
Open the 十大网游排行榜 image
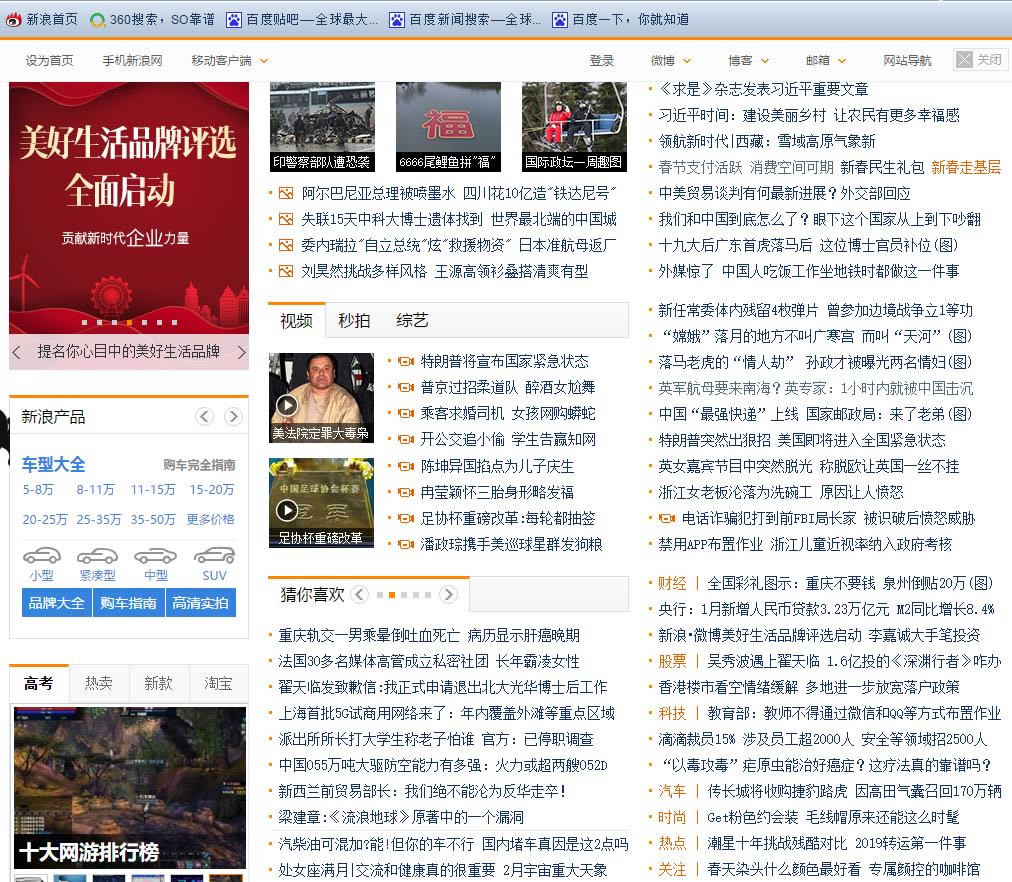tap(130, 787)
